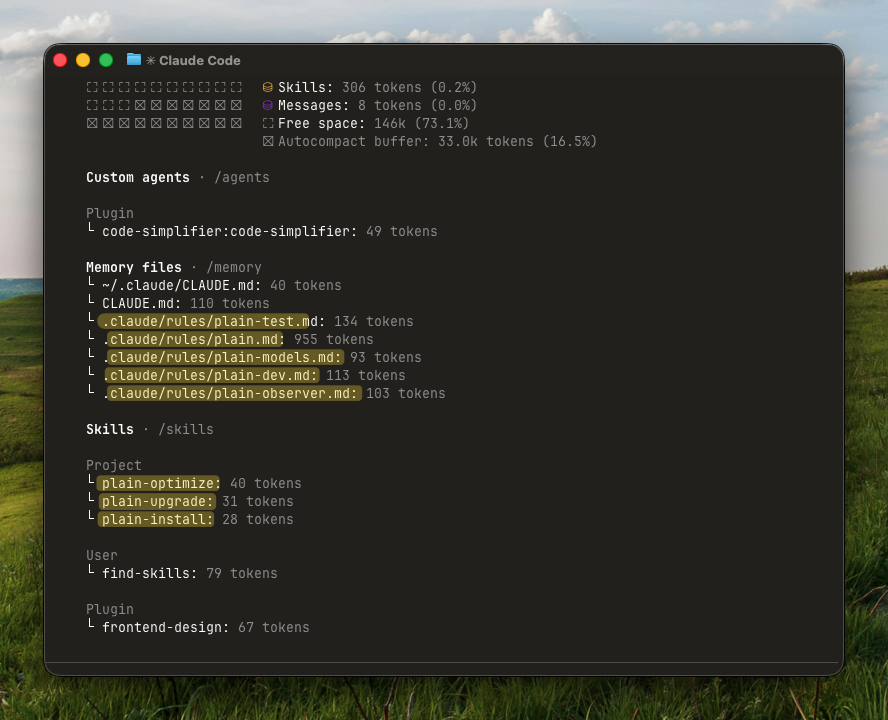Click the highlighted plain-upgrade skill
This screenshot has height=720, width=888.
coord(157,502)
